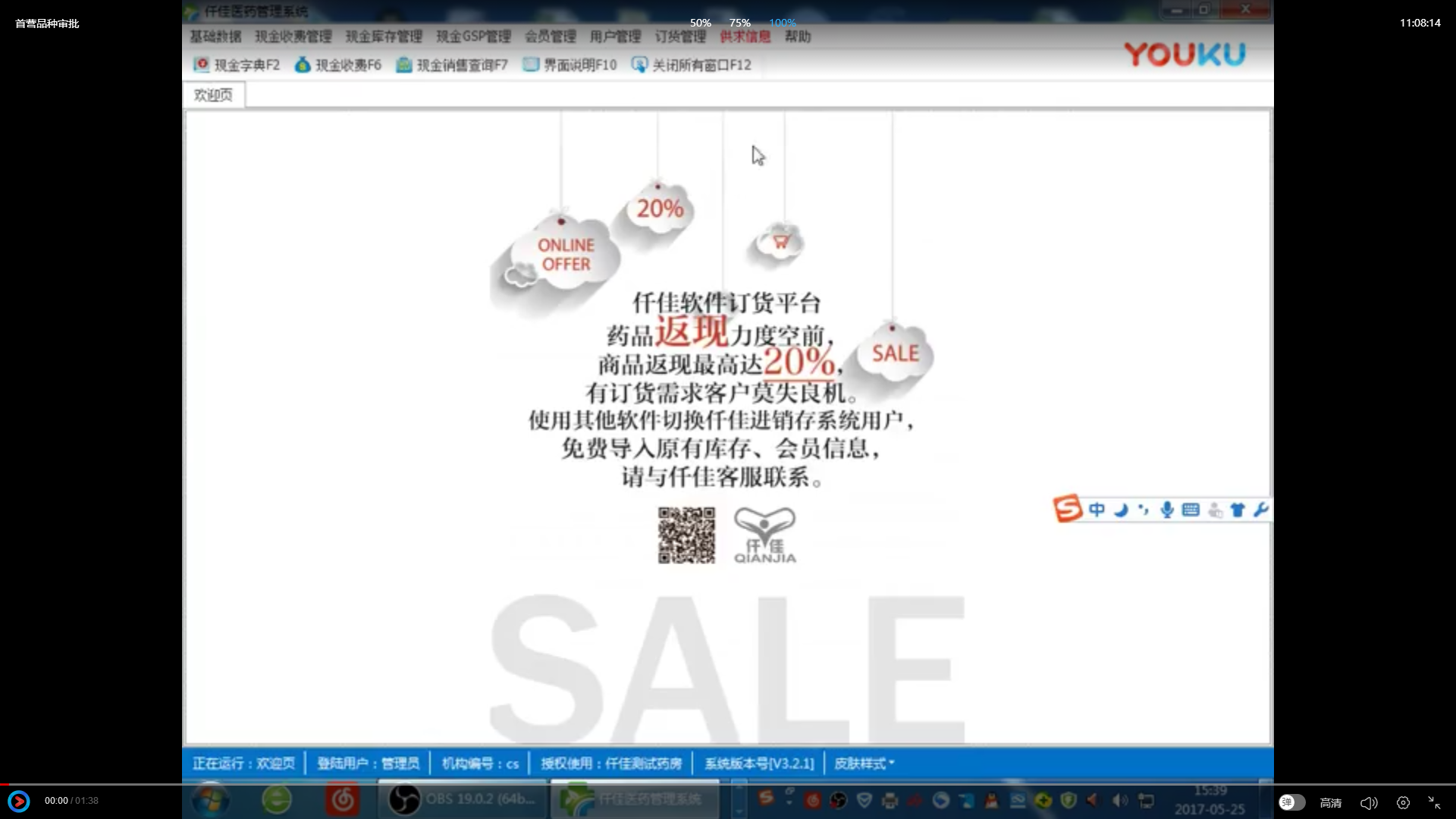This screenshot has width=1456, height=819.
Task: Click status text 系统版本号[V3.2.1]
Action: (x=759, y=764)
